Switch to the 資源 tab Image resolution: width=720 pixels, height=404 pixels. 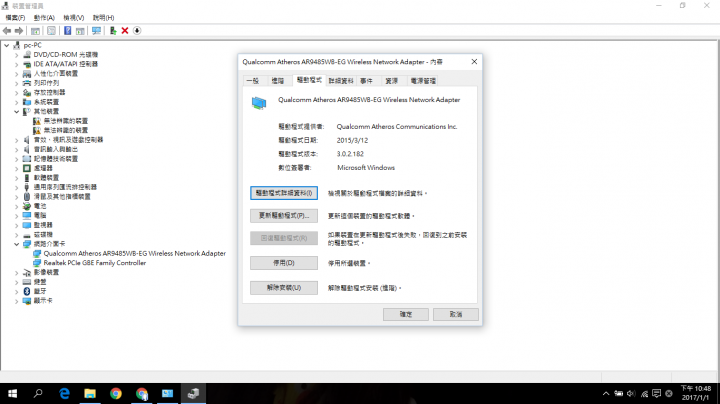[391, 81]
